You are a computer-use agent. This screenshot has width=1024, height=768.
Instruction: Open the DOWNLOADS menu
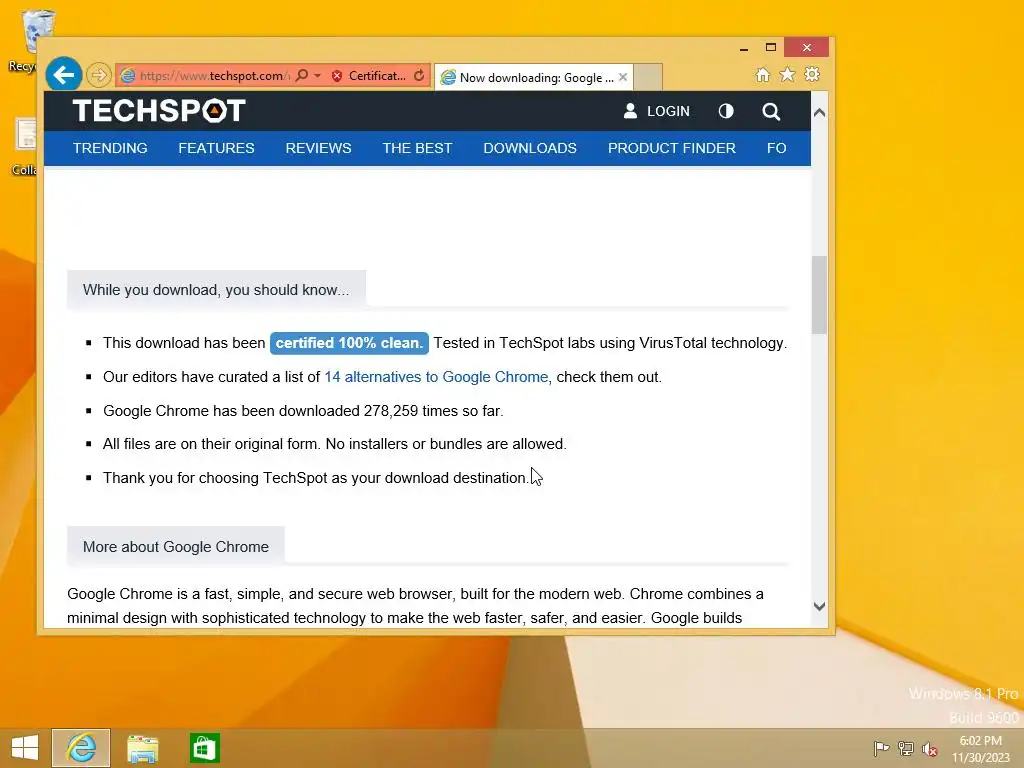click(530, 148)
